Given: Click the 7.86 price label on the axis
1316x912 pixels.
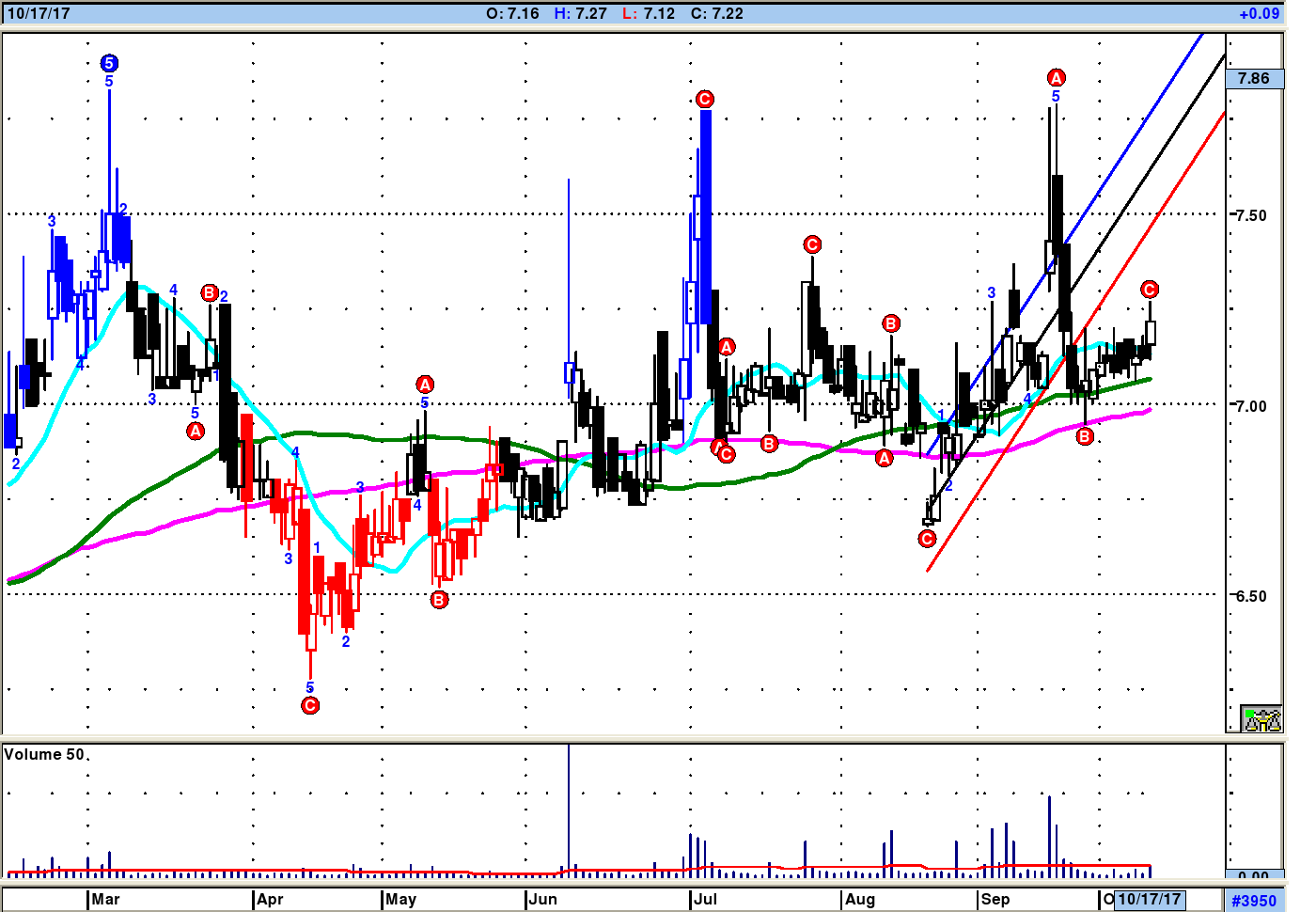Looking at the screenshot, I should point(1254,79).
